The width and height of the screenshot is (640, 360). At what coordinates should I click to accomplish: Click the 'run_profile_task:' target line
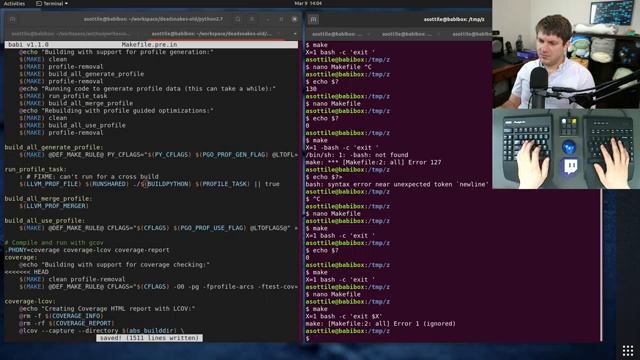pos(36,169)
